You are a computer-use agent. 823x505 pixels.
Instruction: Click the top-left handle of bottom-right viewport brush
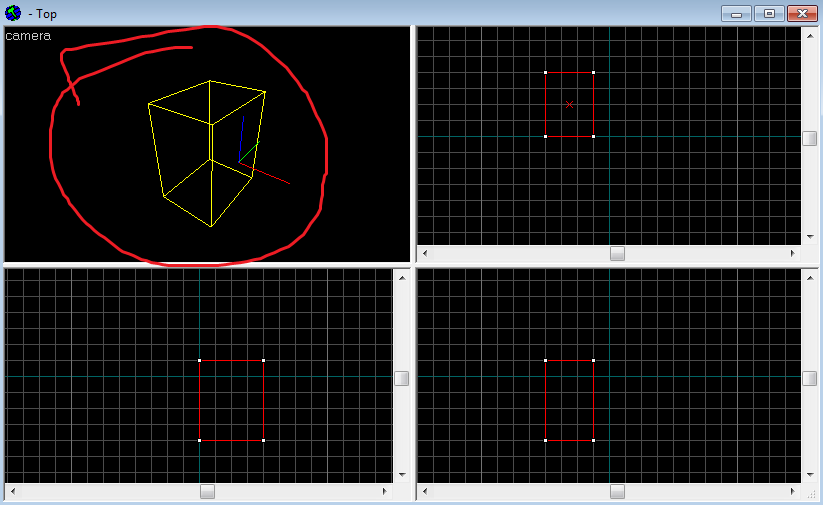pyautogui.click(x=545, y=361)
